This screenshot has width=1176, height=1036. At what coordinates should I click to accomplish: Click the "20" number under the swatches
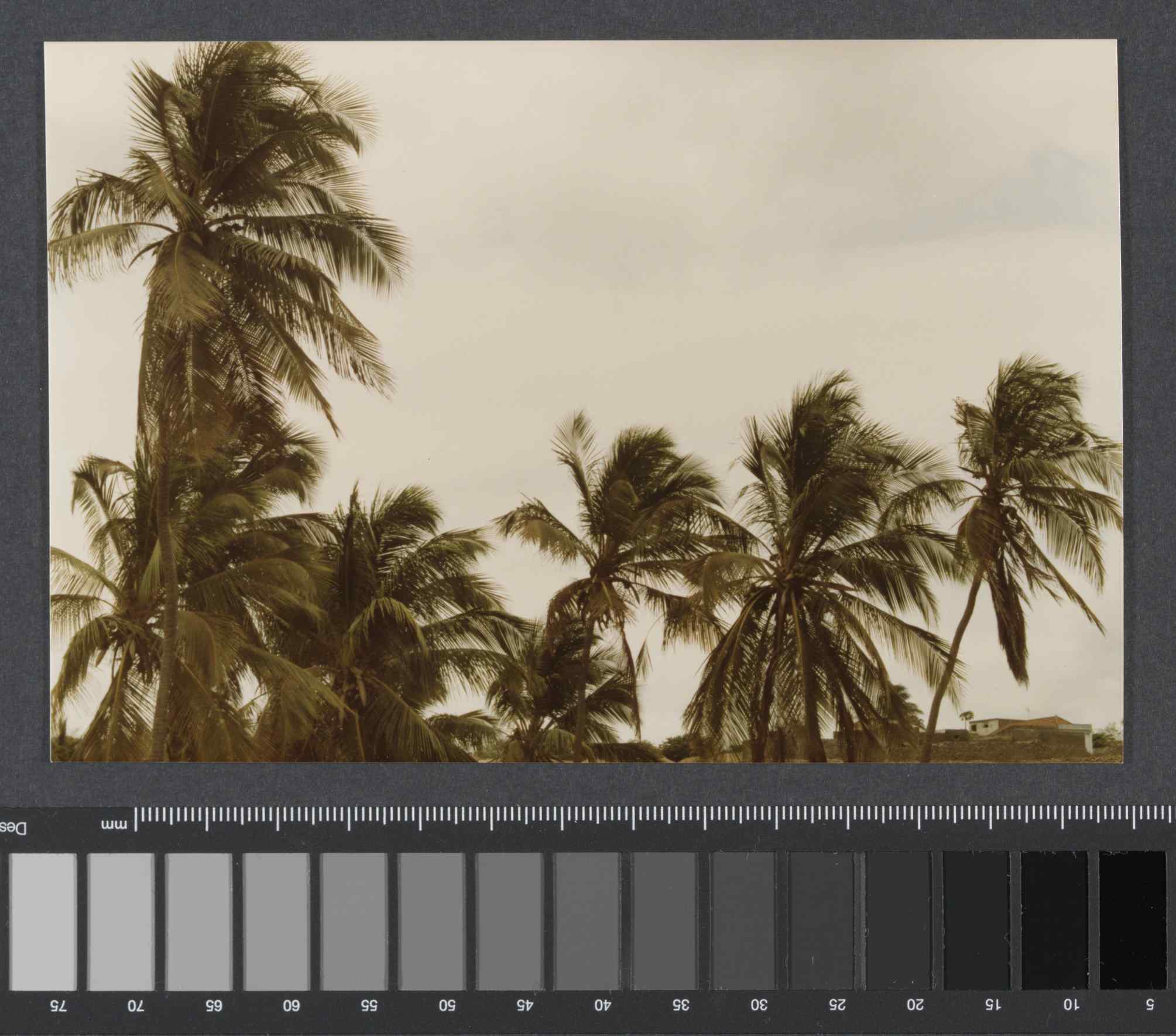point(914,1006)
